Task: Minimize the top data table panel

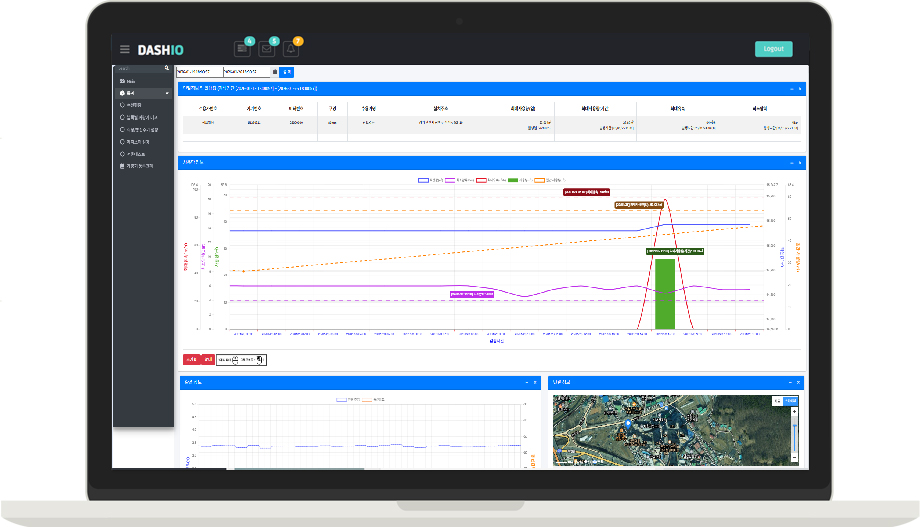Action: [790, 89]
